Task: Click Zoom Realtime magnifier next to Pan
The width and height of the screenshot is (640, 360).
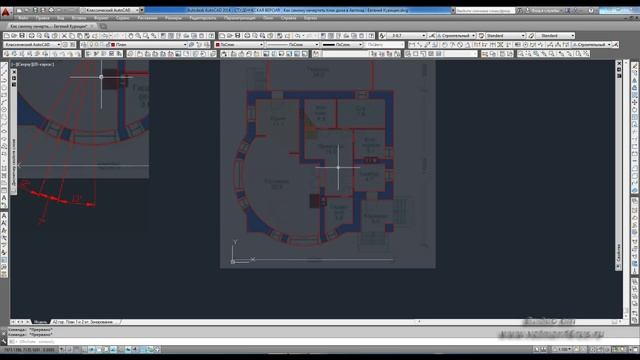Action: point(138,36)
